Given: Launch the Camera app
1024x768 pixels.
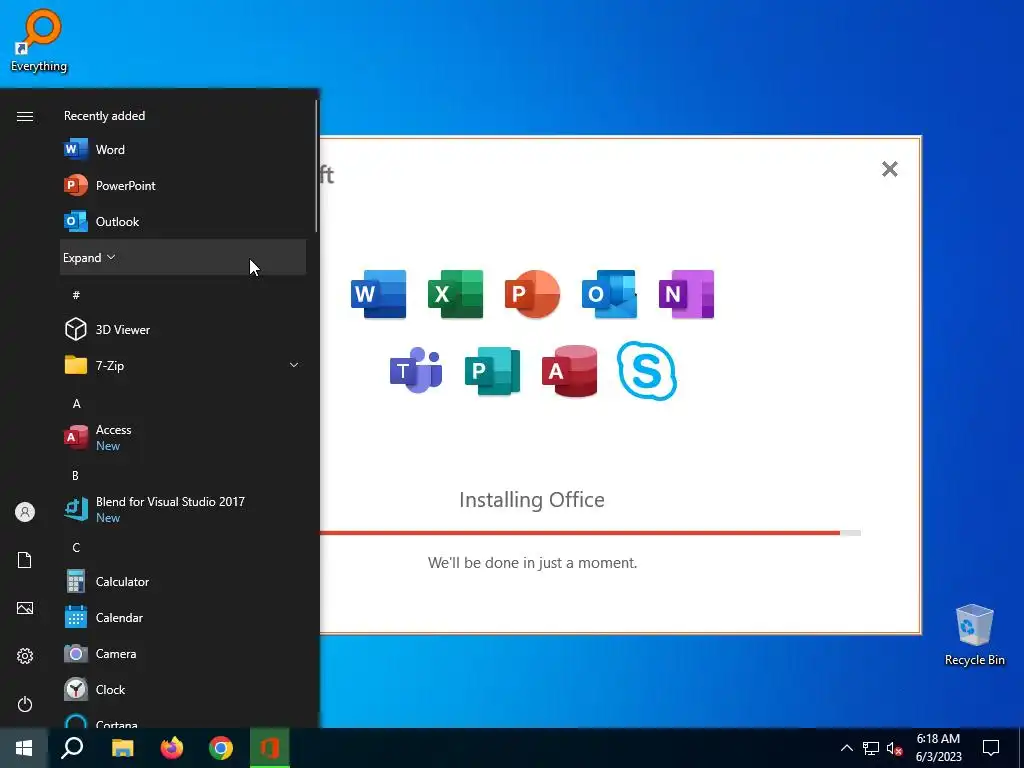Looking at the screenshot, I should (183, 654).
